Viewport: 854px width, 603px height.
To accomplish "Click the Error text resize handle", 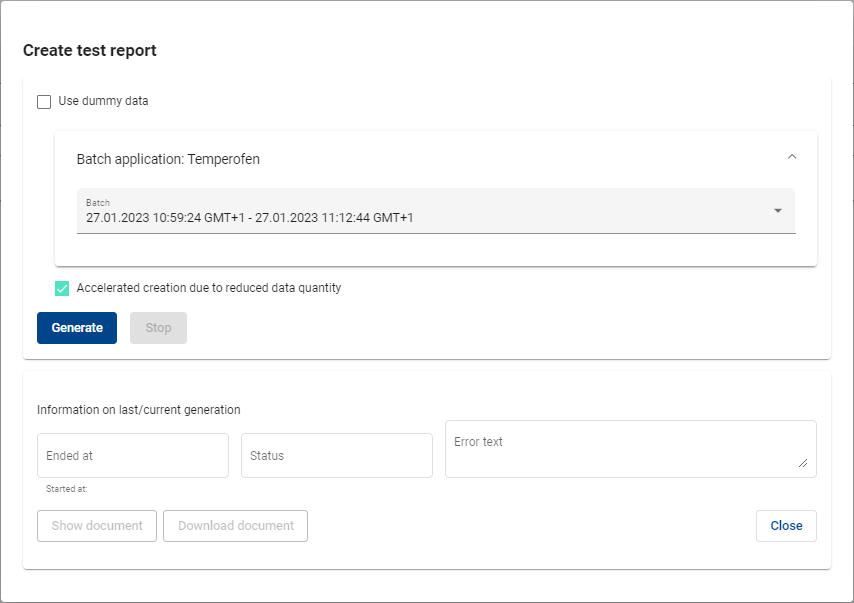I will point(802,463).
